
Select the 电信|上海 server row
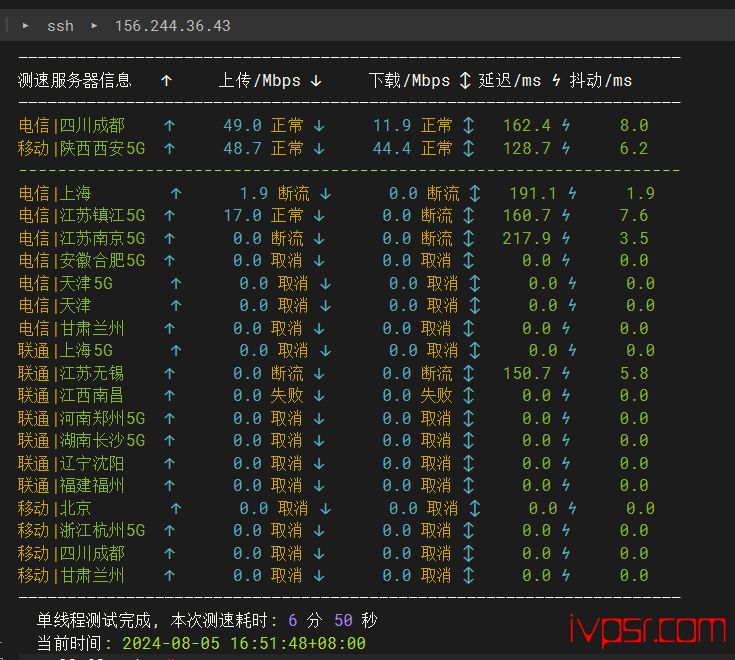[337, 193]
